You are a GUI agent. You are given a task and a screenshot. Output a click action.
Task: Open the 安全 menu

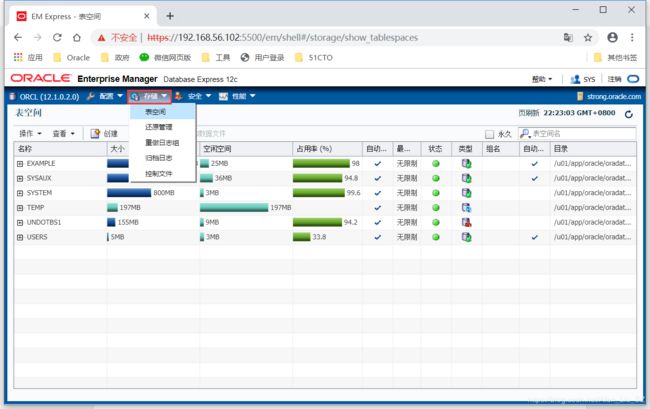(x=193, y=96)
